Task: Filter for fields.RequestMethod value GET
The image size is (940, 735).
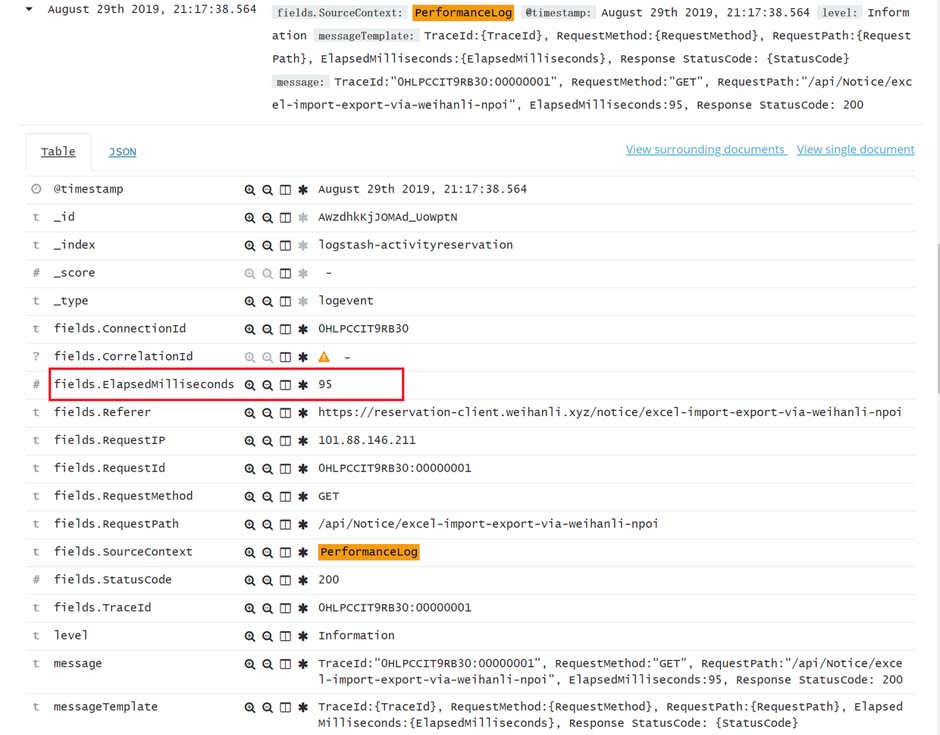Action: tap(249, 496)
